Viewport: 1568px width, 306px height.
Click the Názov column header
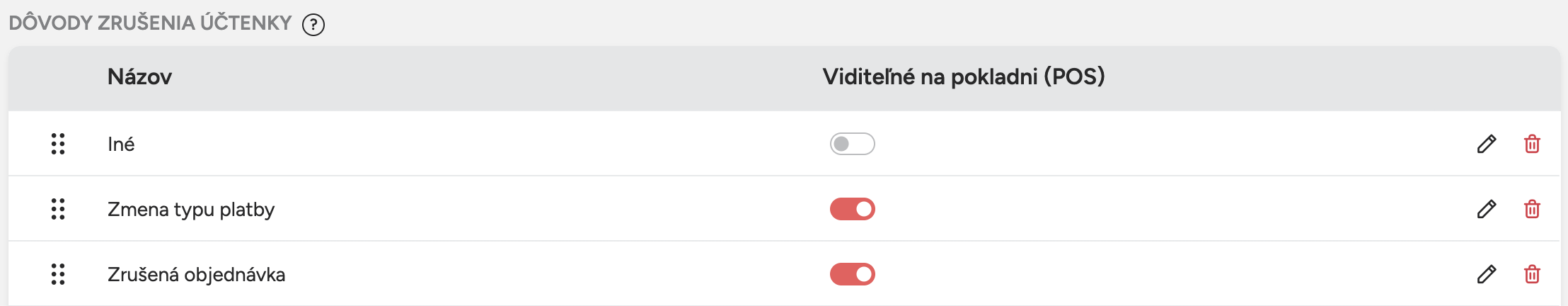coord(139,76)
